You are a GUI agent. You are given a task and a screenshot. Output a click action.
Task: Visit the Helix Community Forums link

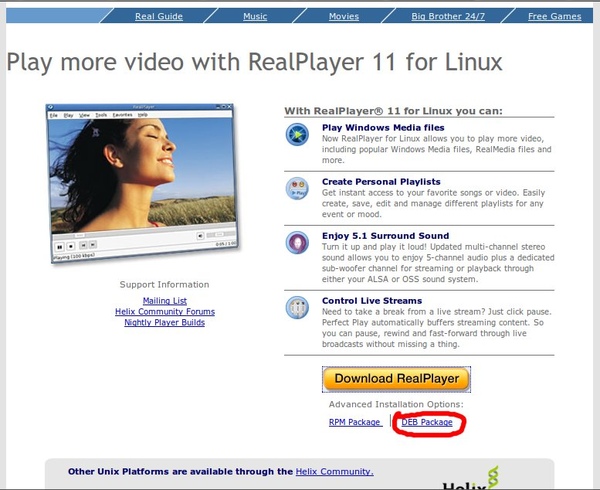(165, 311)
